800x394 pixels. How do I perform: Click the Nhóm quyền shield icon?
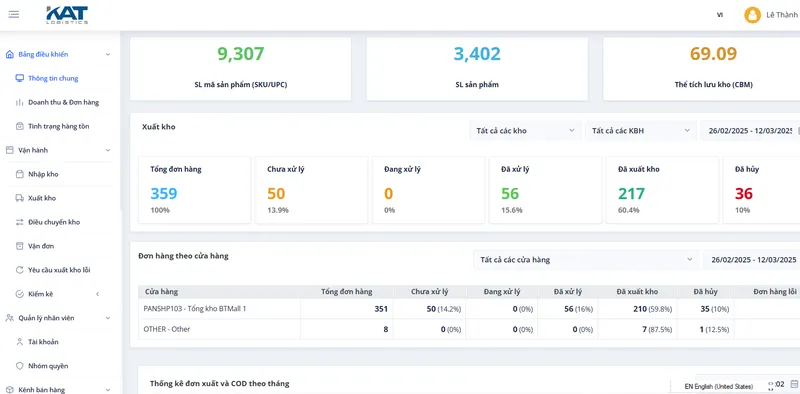pyautogui.click(x=19, y=366)
